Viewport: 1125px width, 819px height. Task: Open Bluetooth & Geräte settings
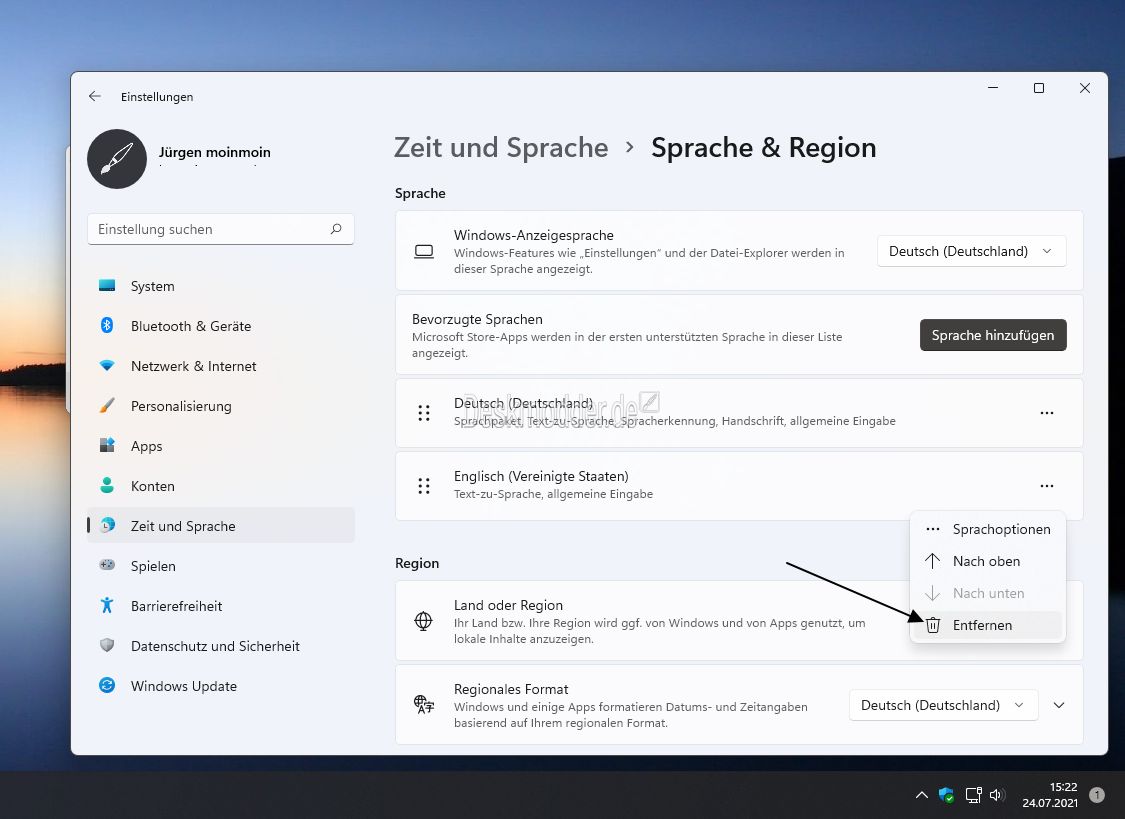pyautogui.click(x=221, y=326)
